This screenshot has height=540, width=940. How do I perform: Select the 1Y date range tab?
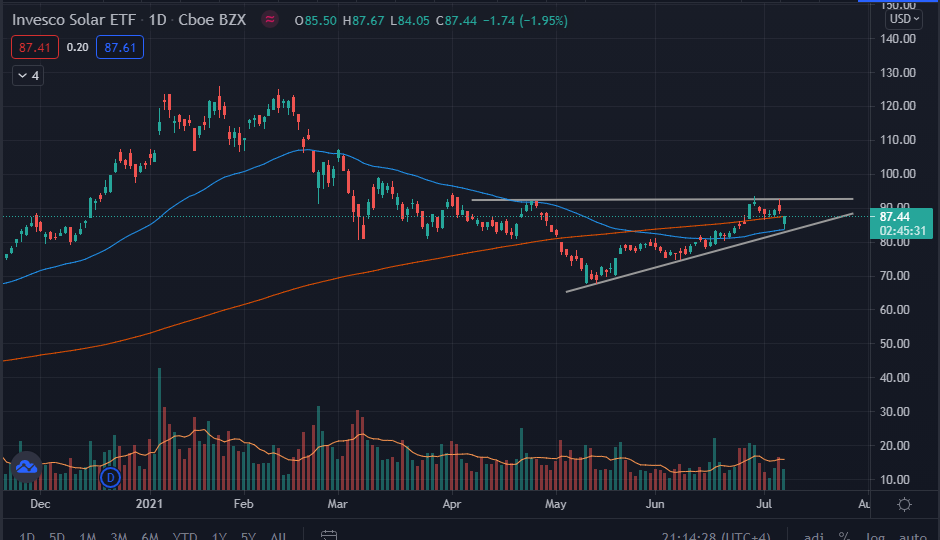pyautogui.click(x=219, y=536)
